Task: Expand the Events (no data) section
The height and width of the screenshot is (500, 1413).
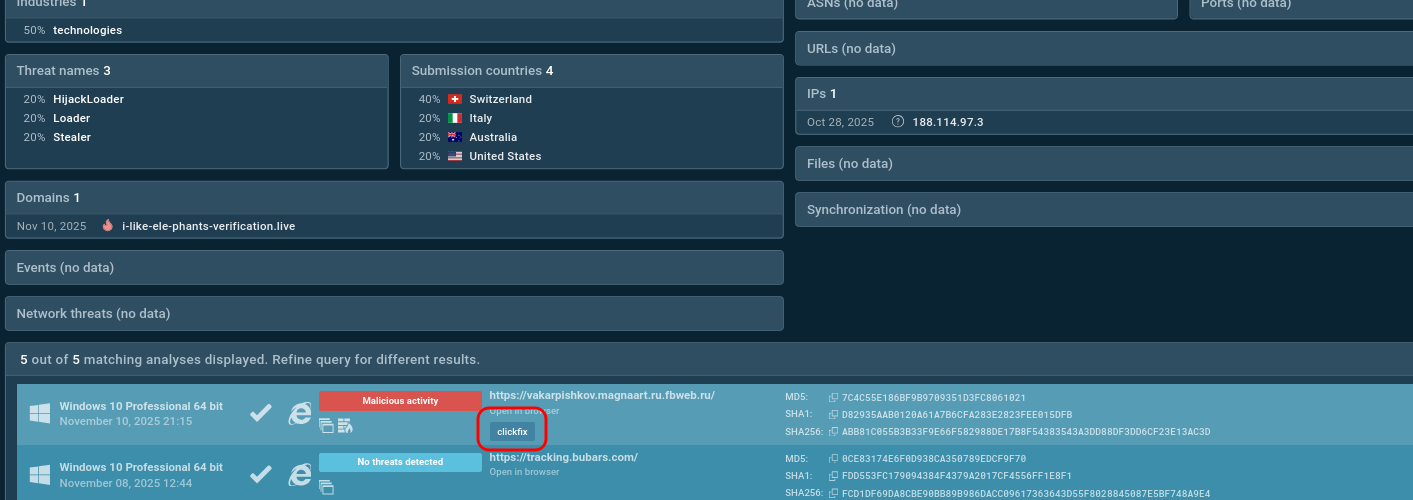Action: point(394,268)
